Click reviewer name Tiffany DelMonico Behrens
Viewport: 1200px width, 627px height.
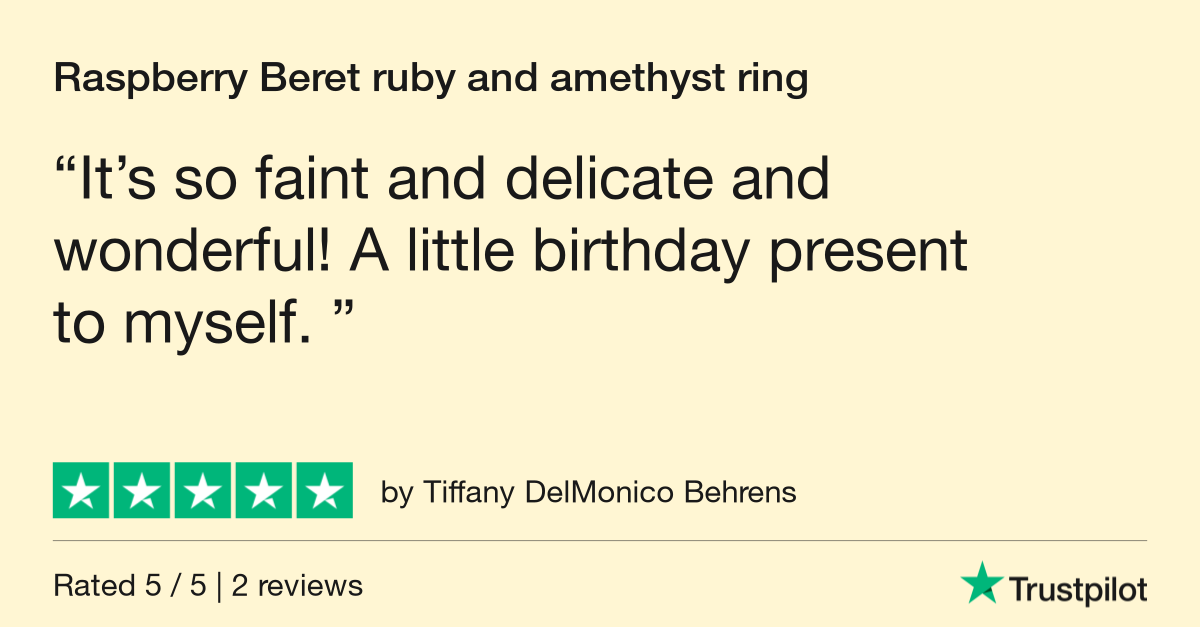[x=609, y=493]
